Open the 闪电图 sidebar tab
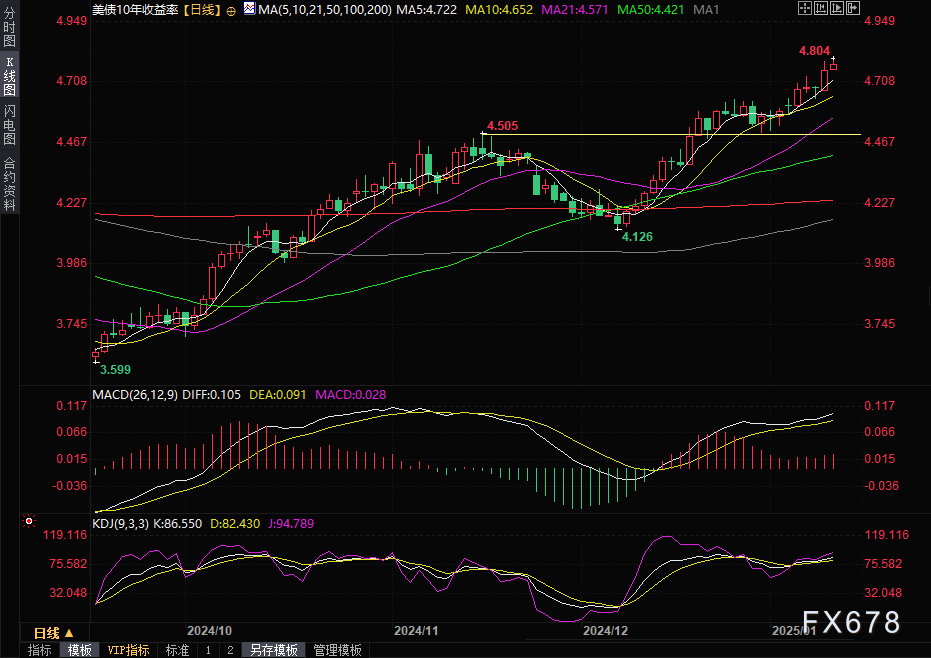This screenshot has height=658, width=931. point(9,130)
